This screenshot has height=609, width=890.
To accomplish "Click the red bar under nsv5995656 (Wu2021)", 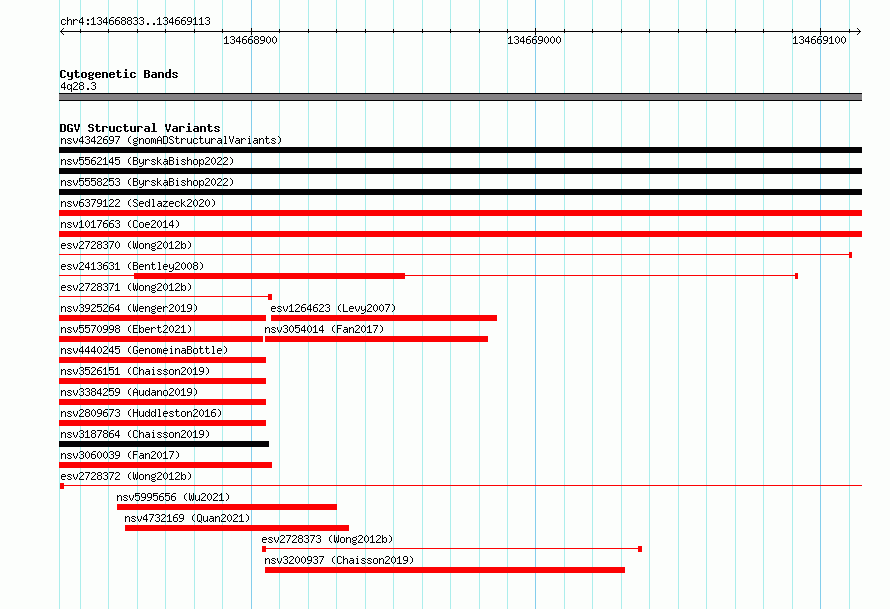I will [x=226, y=507].
